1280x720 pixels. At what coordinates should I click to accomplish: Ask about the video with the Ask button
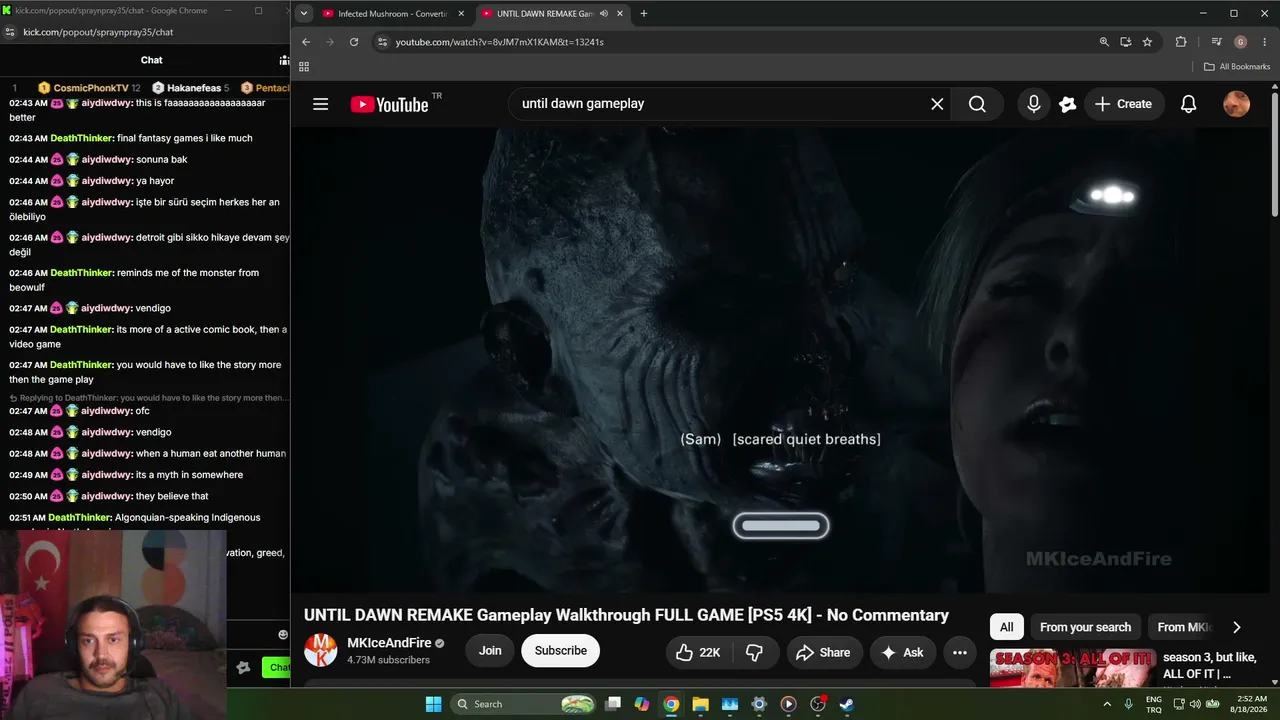(x=902, y=652)
